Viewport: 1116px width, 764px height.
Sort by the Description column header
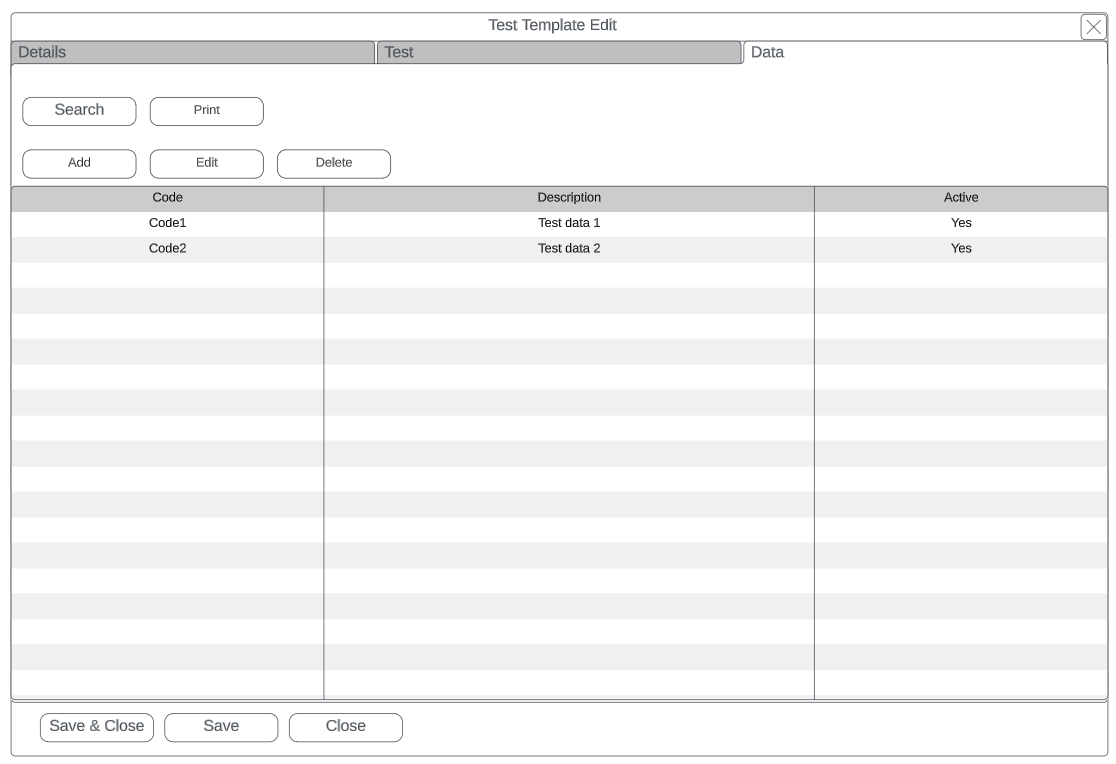(569, 198)
